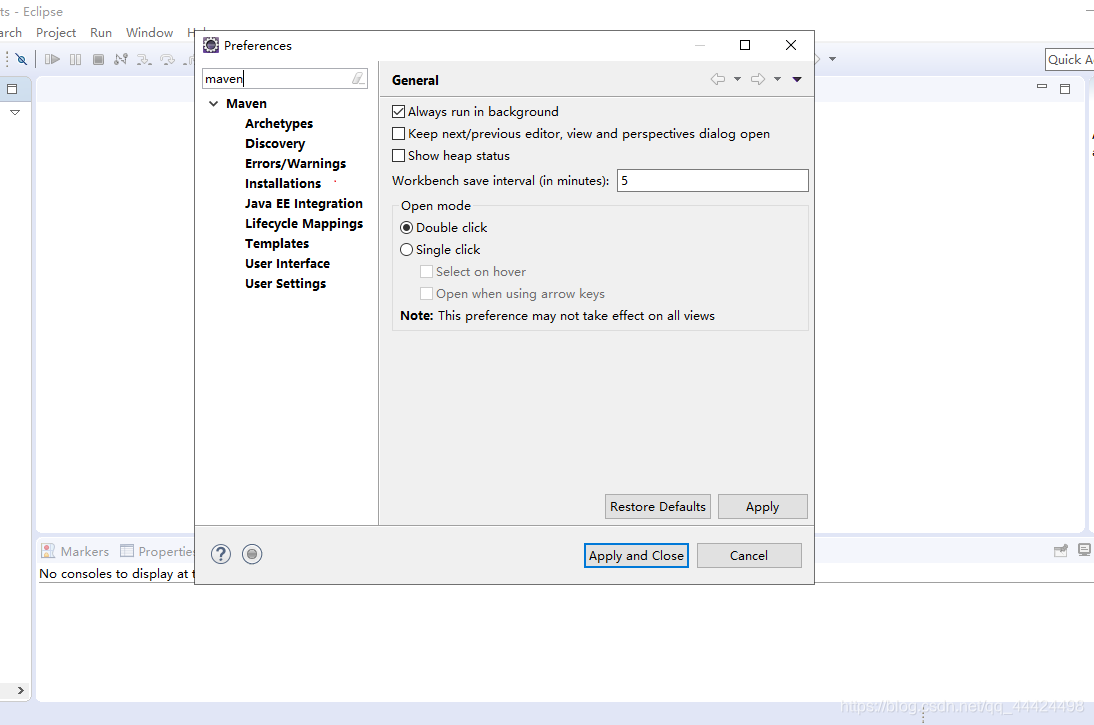Image resolution: width=1094 pixels, height=725 pixels.
Task: Uncheck Always run in background
Action: pos(398,112)
